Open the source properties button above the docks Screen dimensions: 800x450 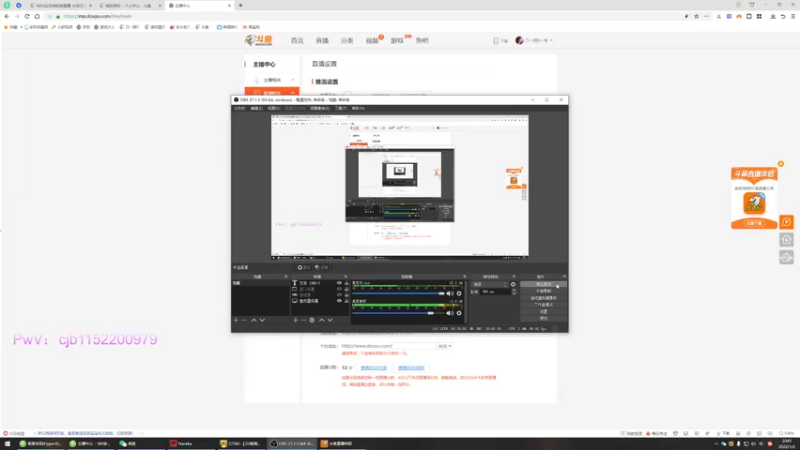(x=304, y=267)
